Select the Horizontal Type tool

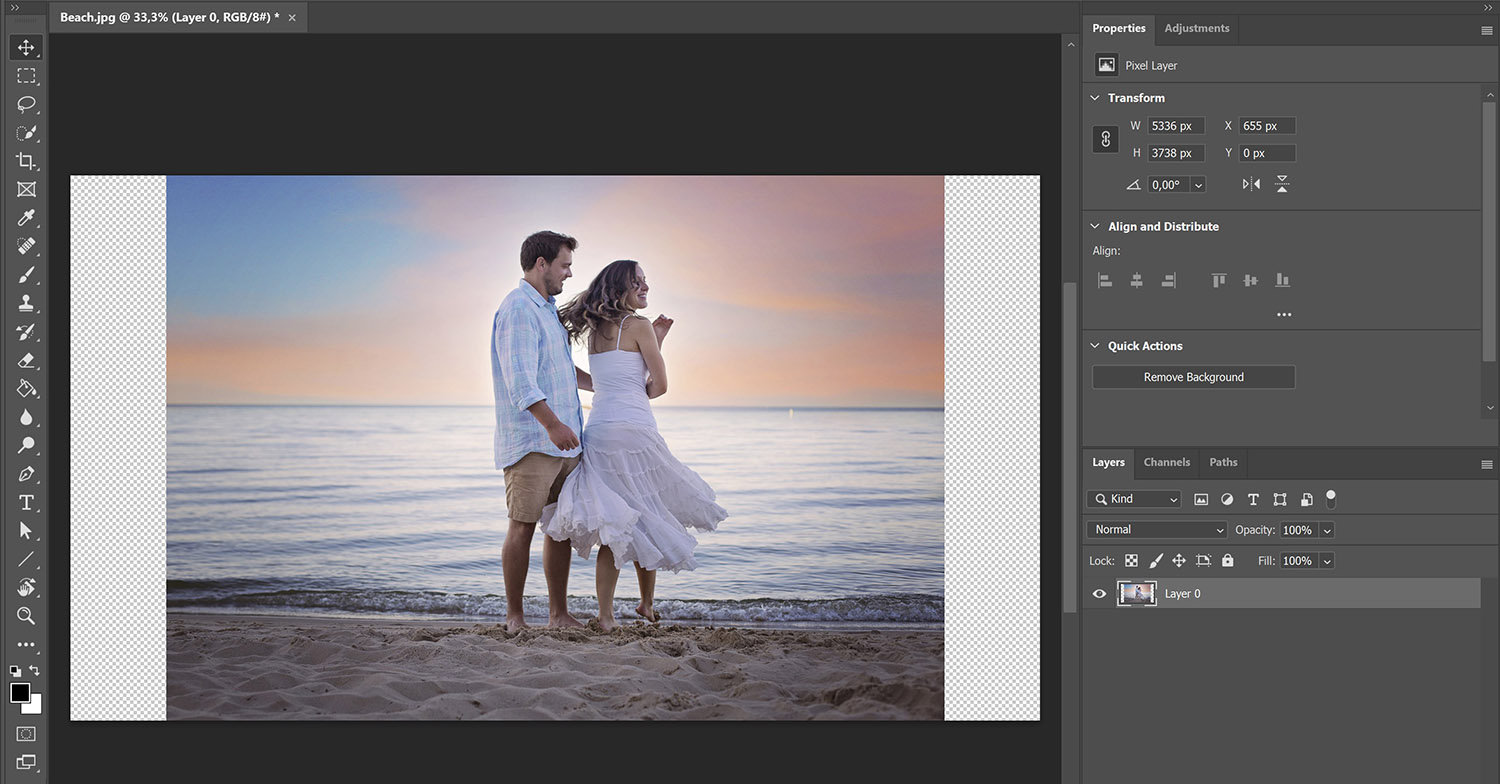click(x=26, y=502)
